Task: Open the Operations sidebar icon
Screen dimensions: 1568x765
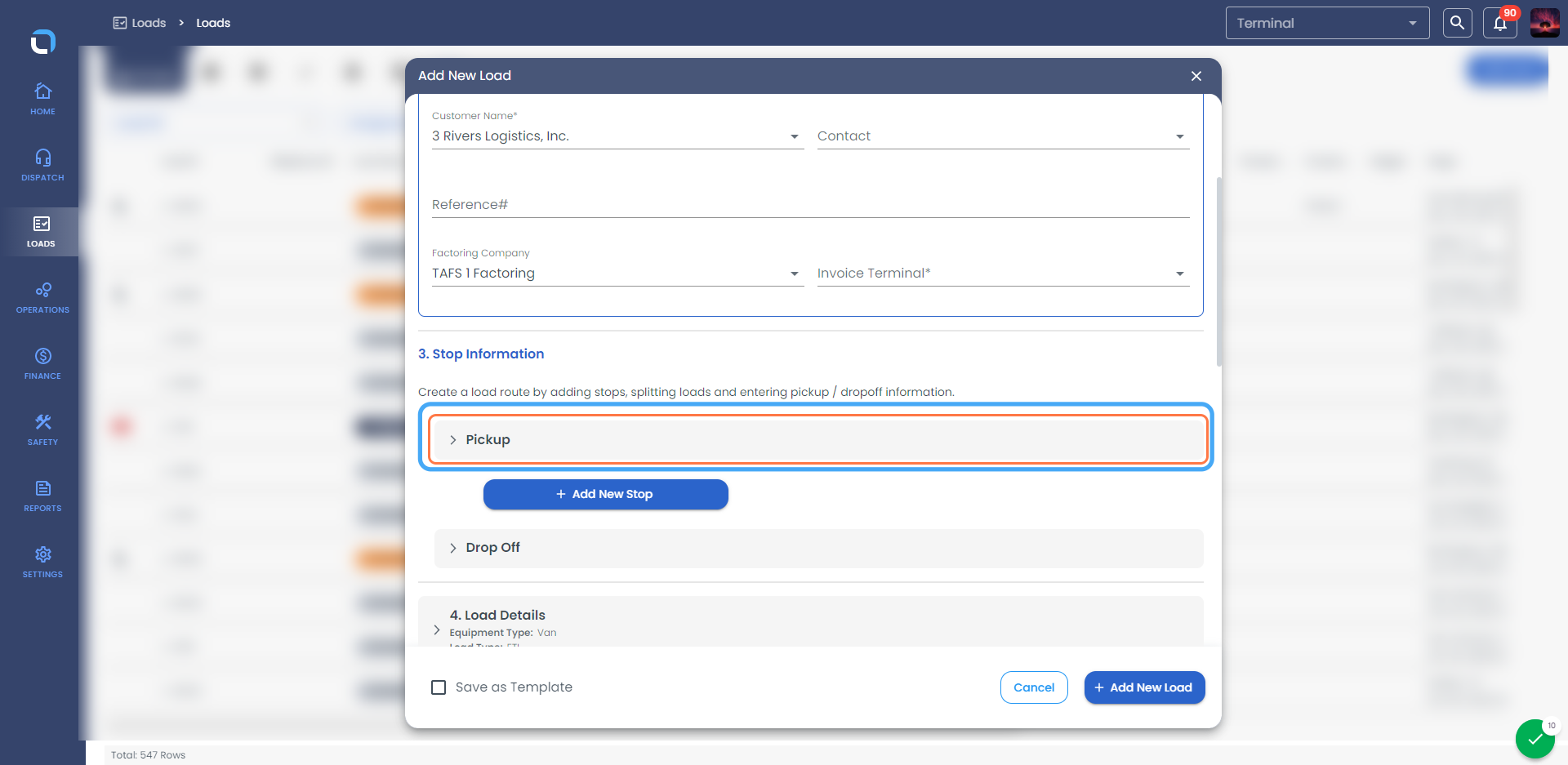Action: 43,290
